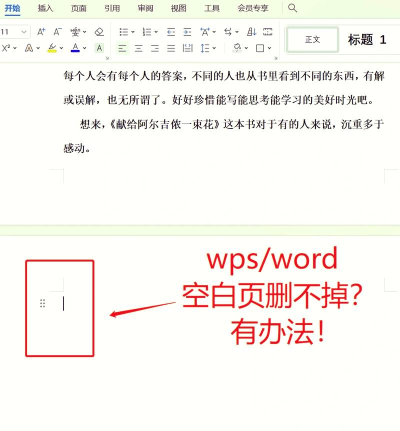The width and height of the screenshot is (400, 431).
Task: Click in the text '感动。'
Action: [x=77, y=148]
